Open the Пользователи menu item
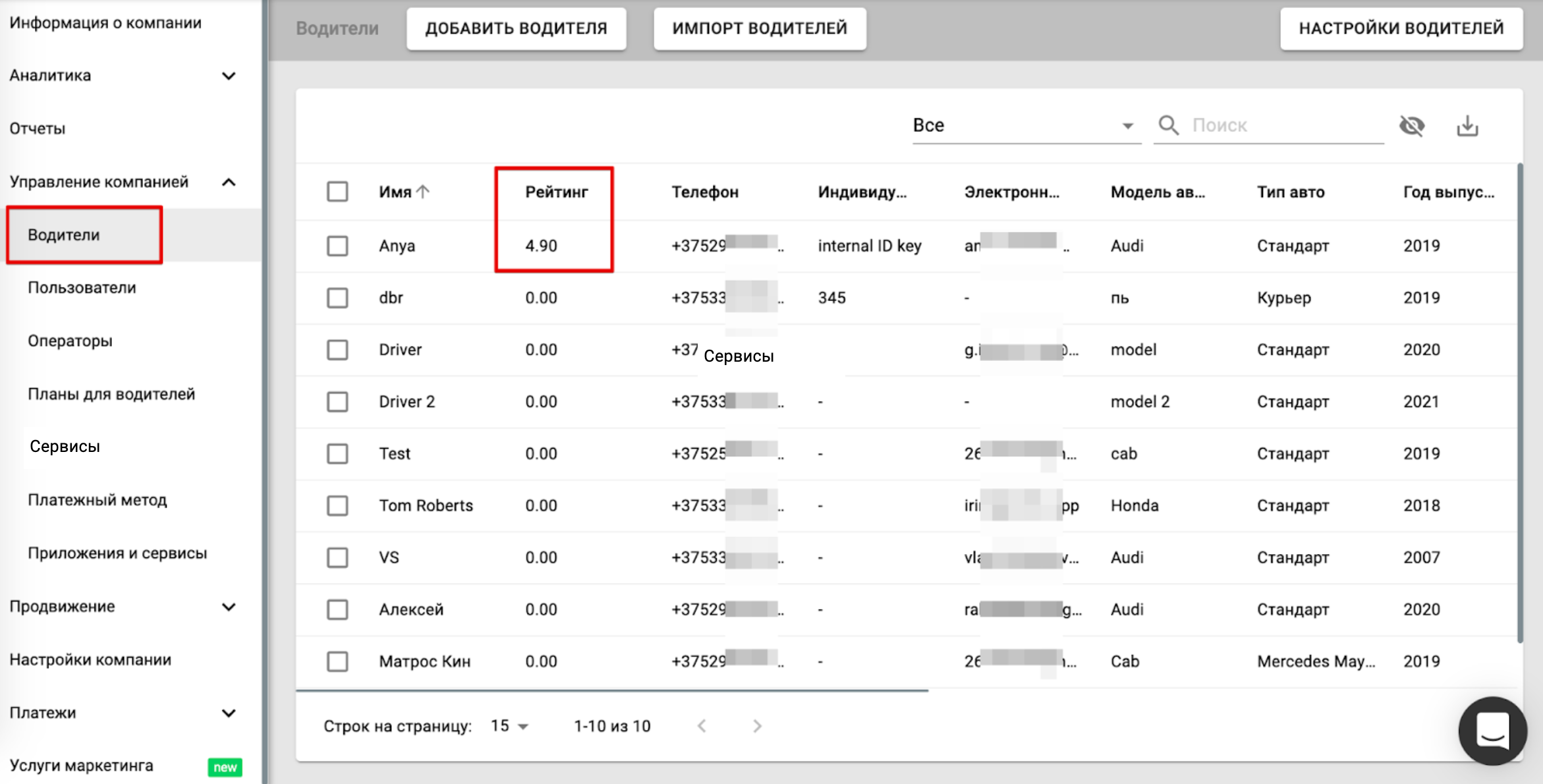1543x784 pixels. (82, 288)
